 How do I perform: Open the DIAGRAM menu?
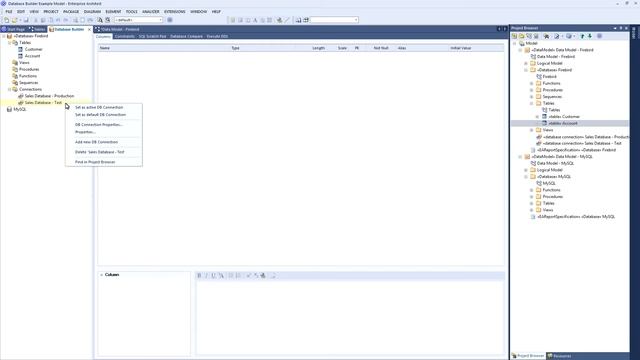click(92, 11)
